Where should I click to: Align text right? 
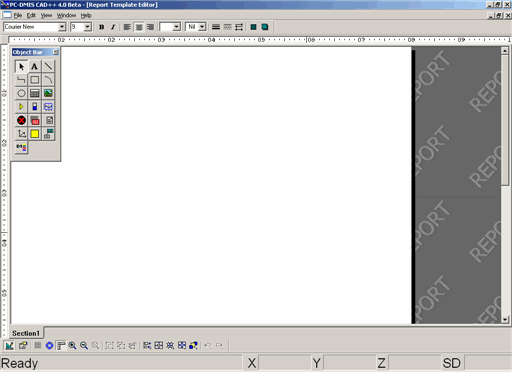tap(150, 27)
